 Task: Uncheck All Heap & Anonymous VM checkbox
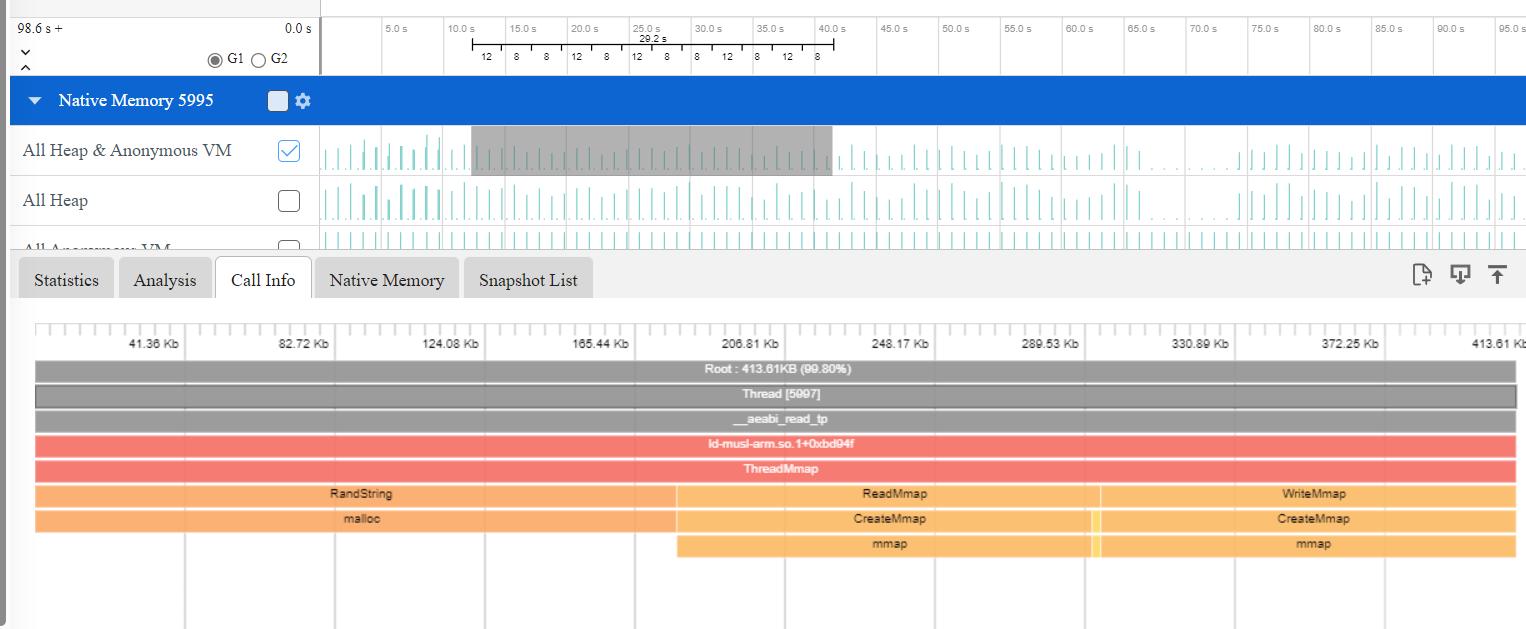[288, 151]
